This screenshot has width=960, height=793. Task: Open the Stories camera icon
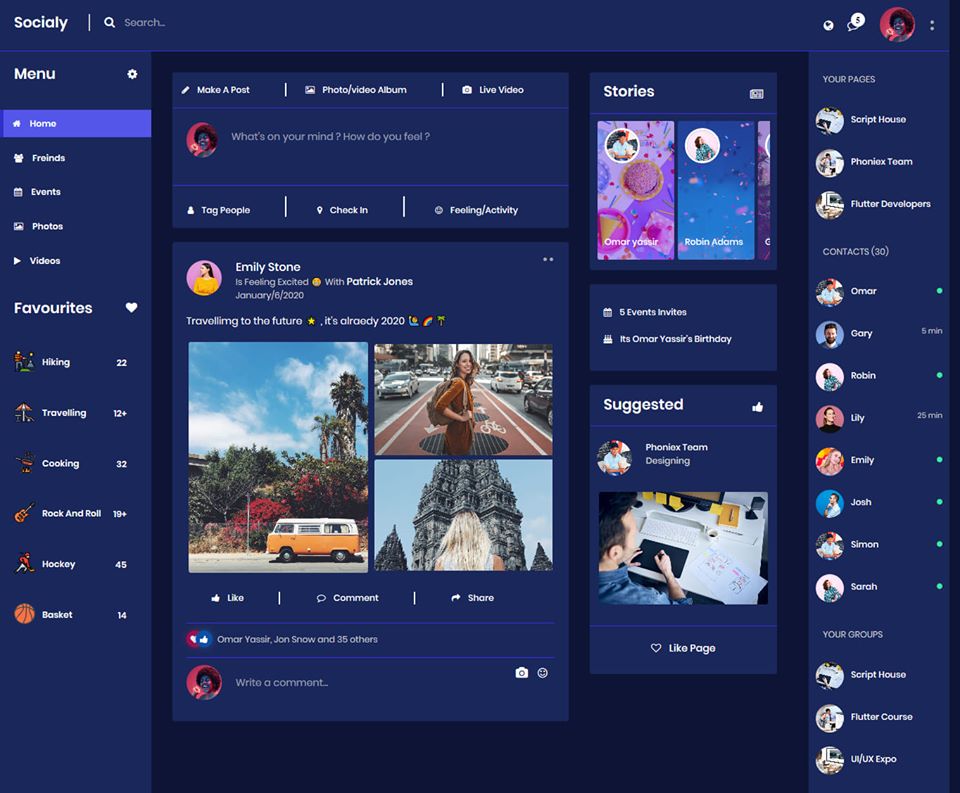tap(756, 93)
